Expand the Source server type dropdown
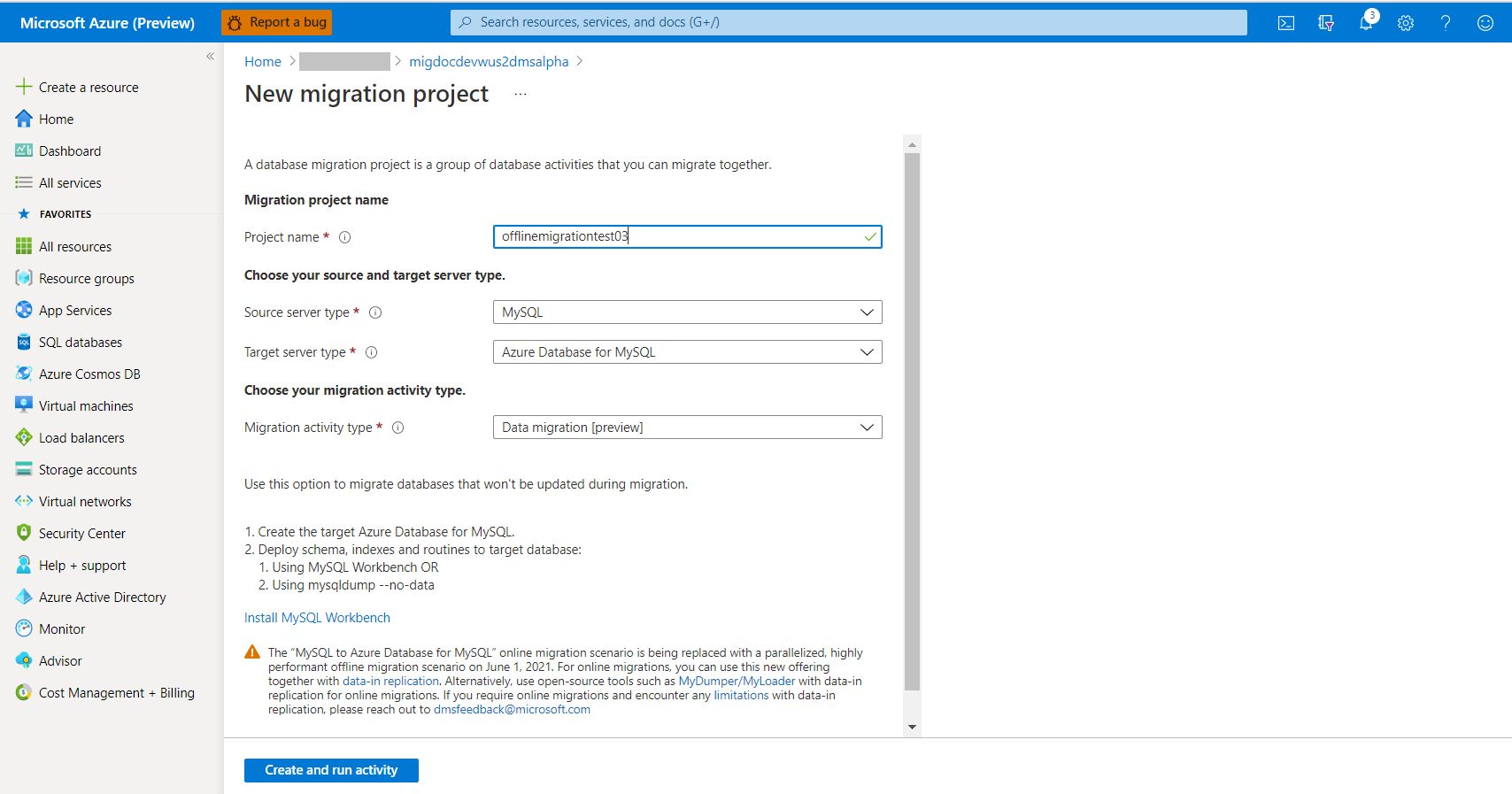 coord(687,312)
